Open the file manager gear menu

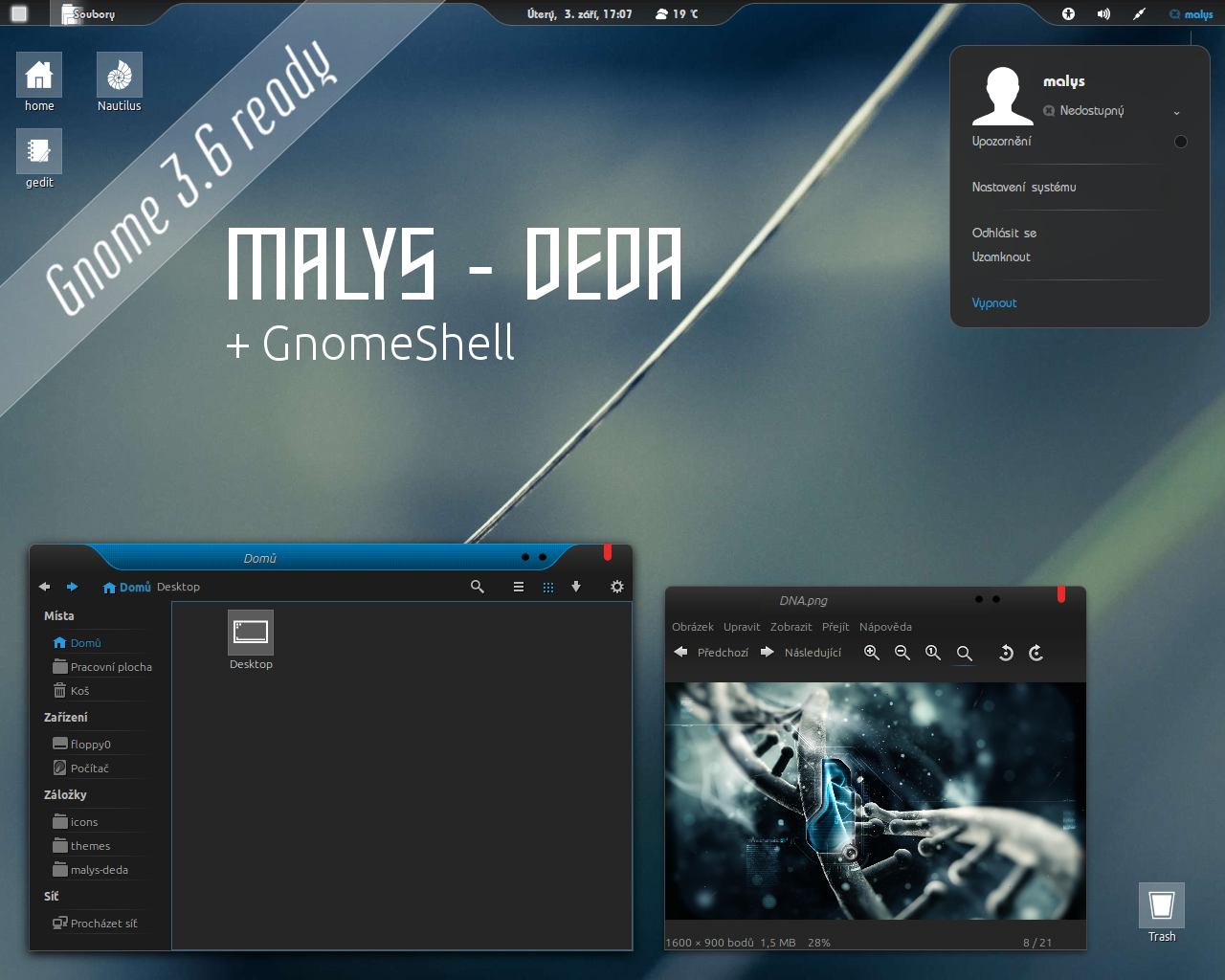pyautogui.click(x=616, y=587)
